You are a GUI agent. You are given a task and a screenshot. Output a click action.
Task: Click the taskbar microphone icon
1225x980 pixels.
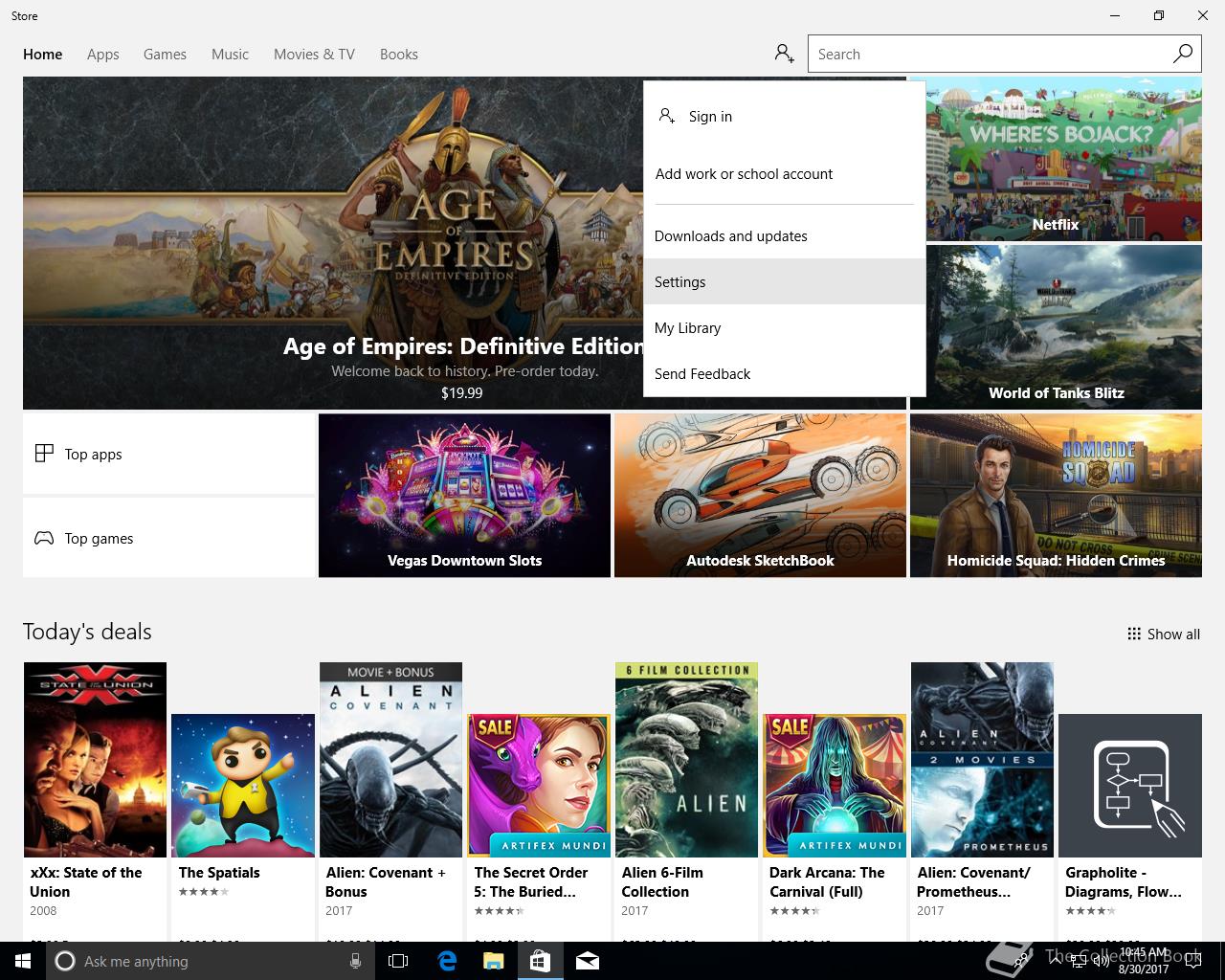355,961
